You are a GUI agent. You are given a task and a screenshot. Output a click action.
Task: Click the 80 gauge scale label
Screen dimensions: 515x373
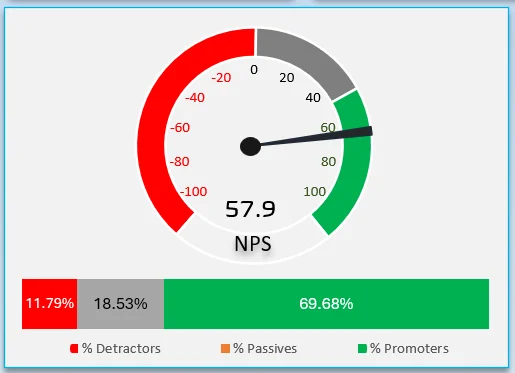point(328,162)
